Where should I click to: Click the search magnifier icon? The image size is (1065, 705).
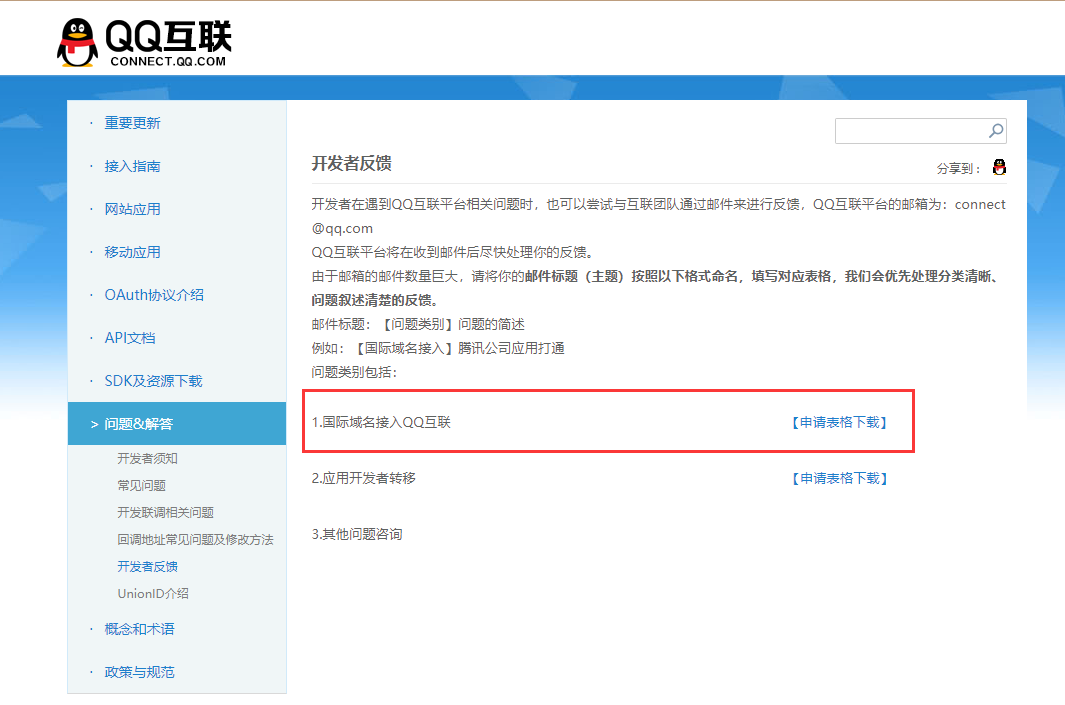tap(995, 131)
